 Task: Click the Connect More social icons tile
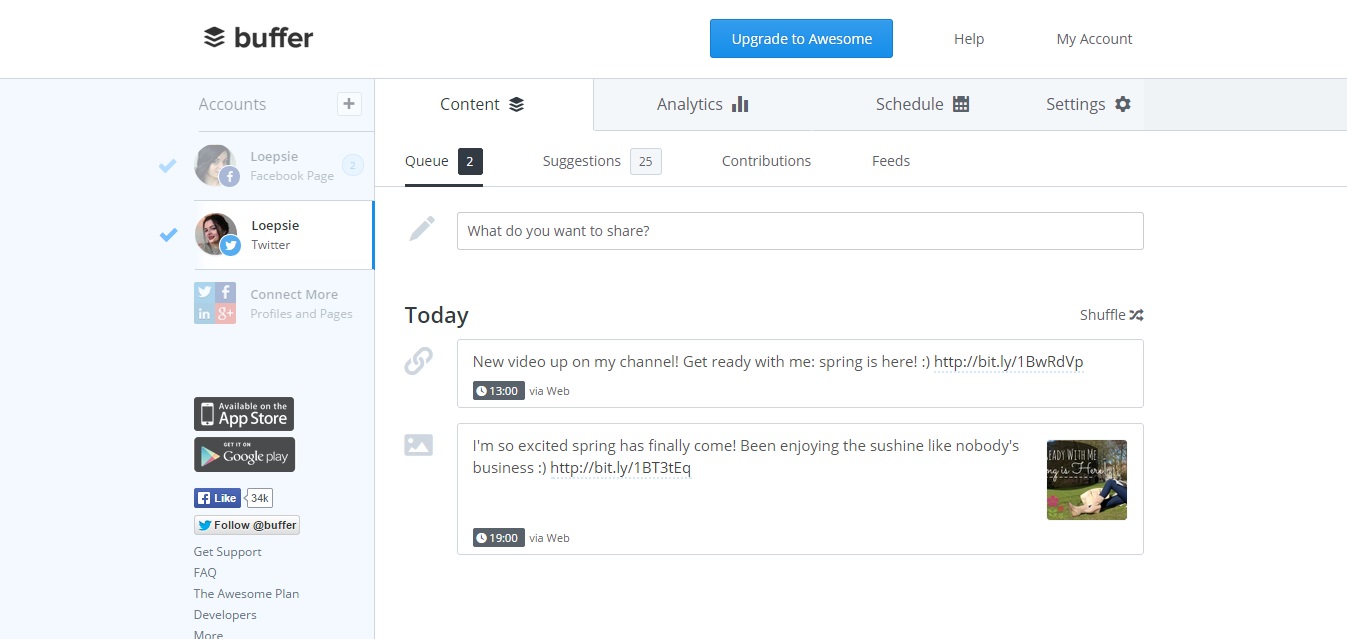tap(215, 302)
